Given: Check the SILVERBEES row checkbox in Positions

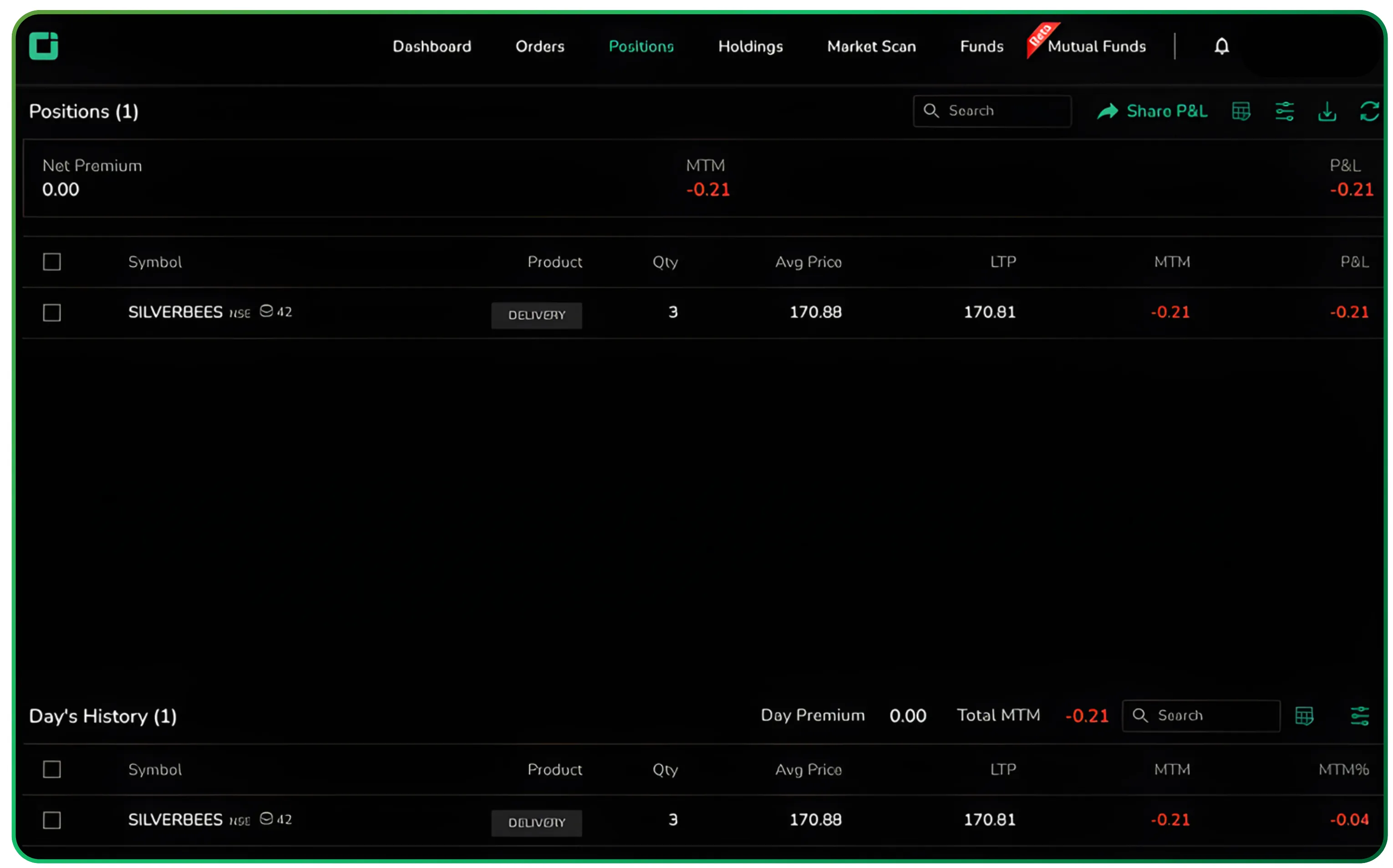Looking at the screenshot, I should click(x=52, y=312).
